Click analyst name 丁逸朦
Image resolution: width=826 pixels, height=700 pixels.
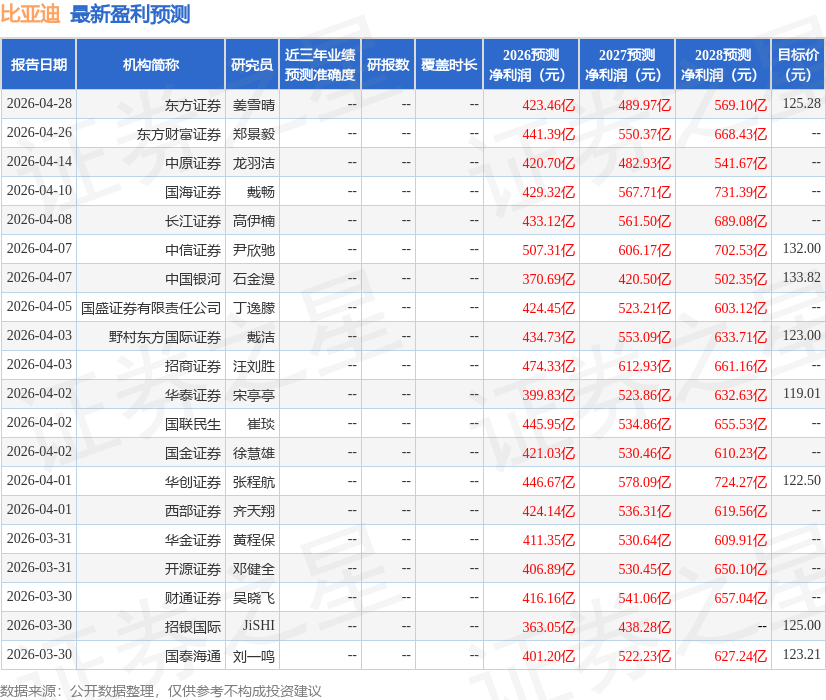click(254, 308)
